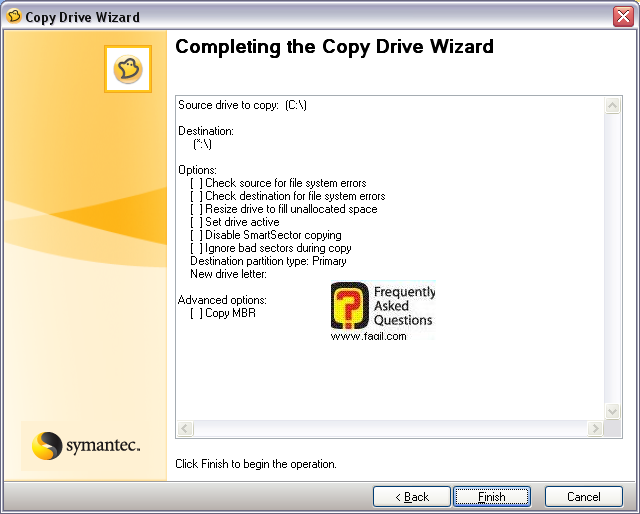The height and width of the screenshot is (514, 640).
Task: Click the horizontal scrollbar's left arrow
Action: point(185,429)
